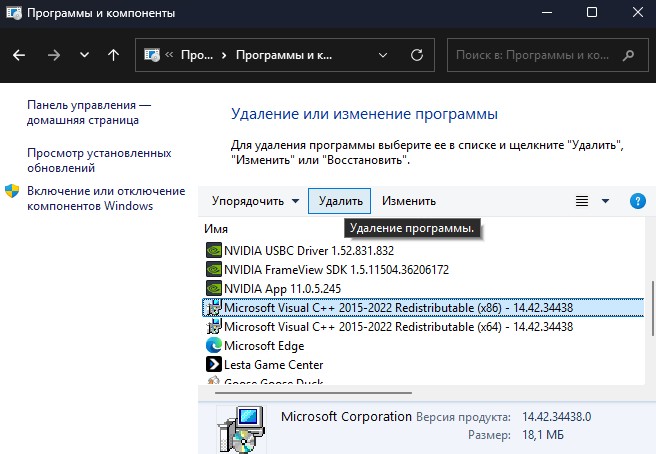
Task: Close the 'Программы и компоненты' window
Action: pos(638,13)
